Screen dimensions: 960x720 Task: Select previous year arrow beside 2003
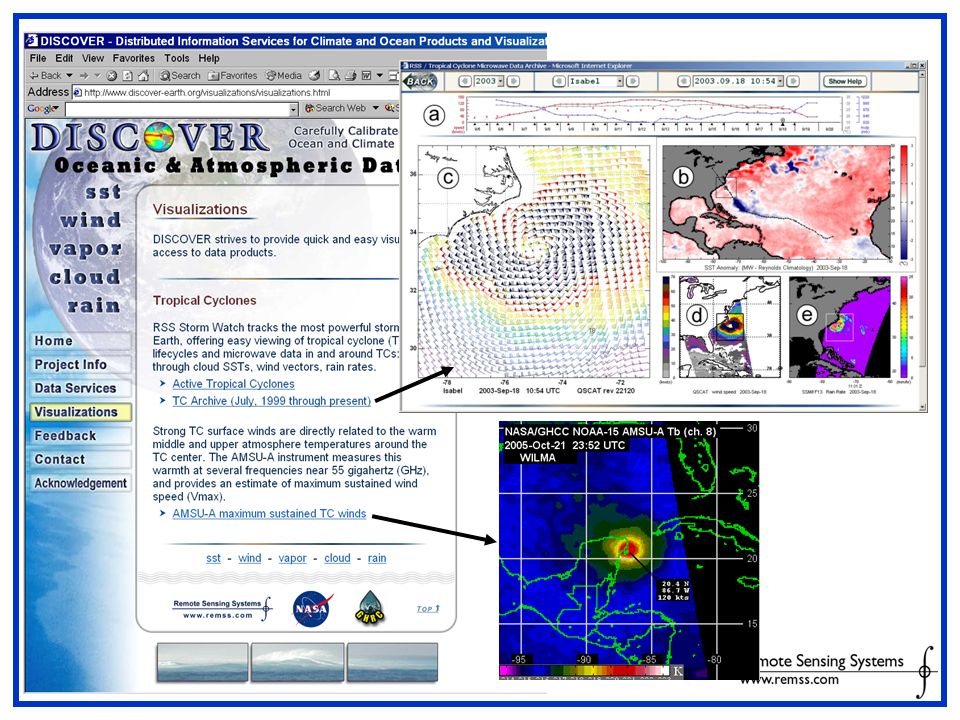point(465,81)
